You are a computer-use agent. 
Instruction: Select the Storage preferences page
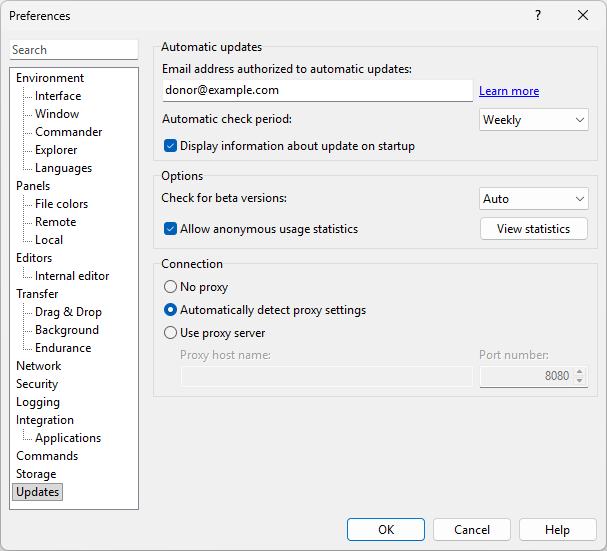pos(36,474)
